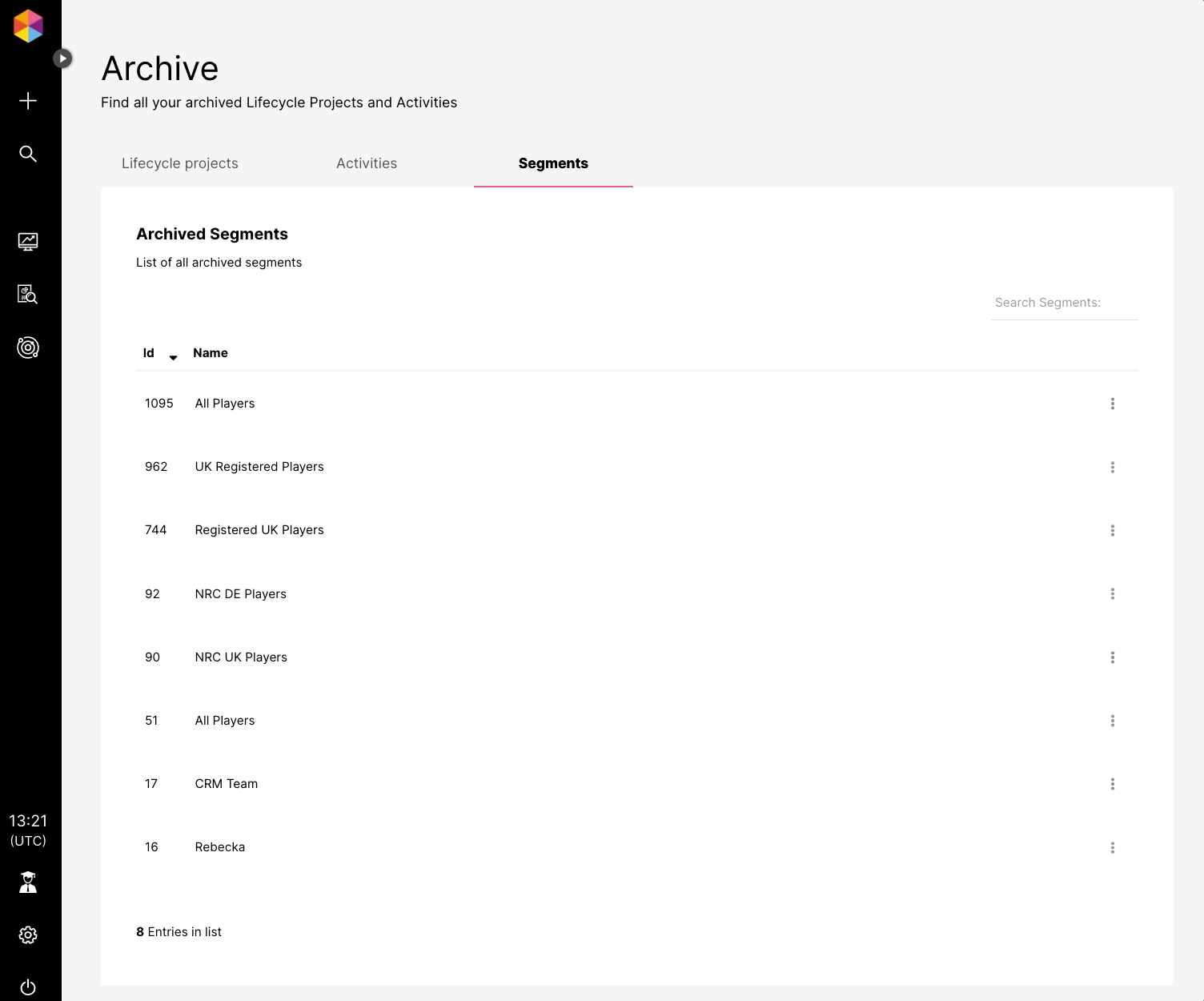
Task: Click the id value 51
Action: 151,721
